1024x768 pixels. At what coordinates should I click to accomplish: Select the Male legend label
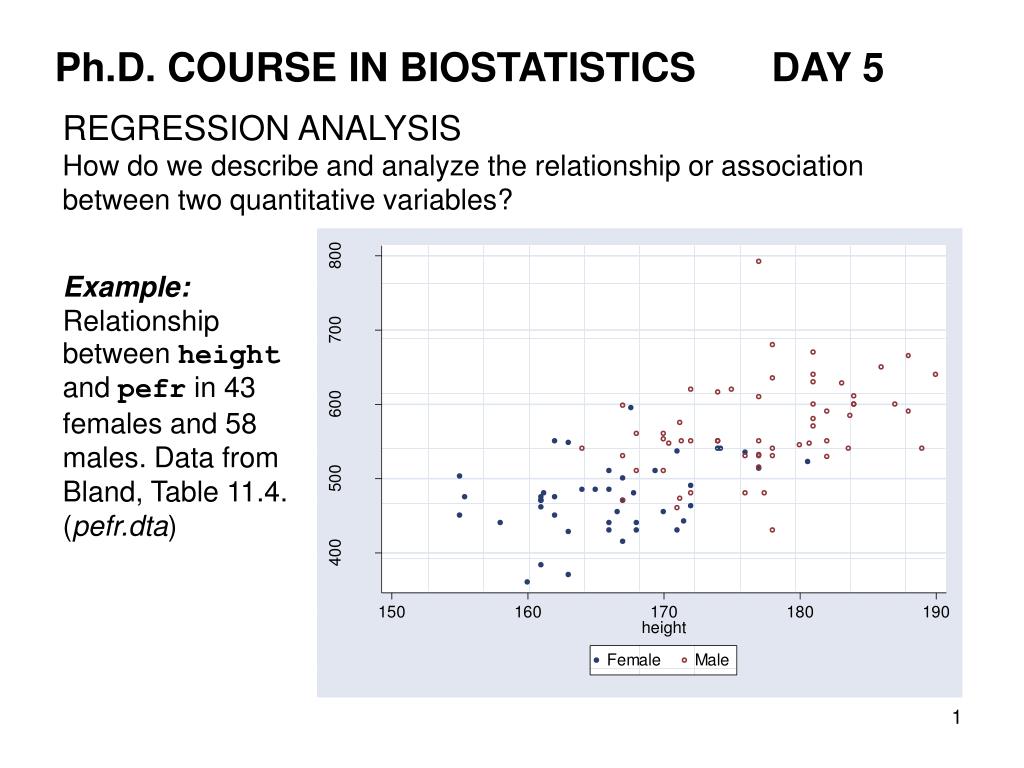pyautogui.click(x=711, y=660)
